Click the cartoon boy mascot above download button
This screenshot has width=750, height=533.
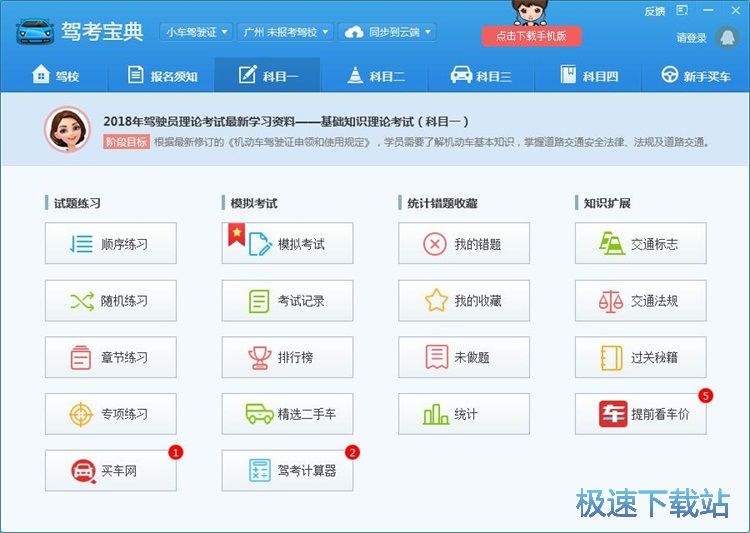pos(530,12)
